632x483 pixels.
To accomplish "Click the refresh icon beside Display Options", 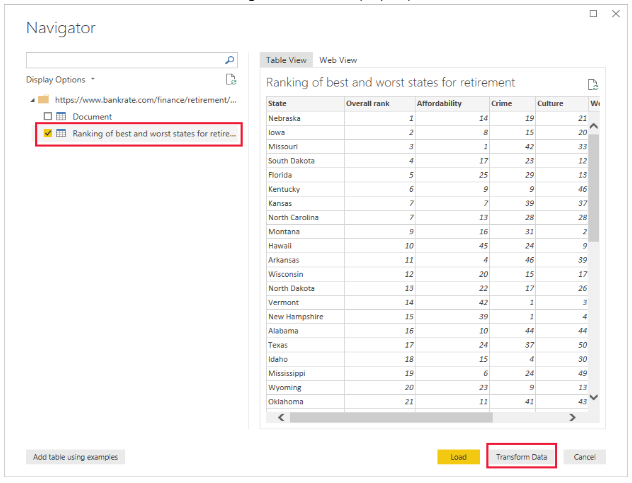I will tap(231, 79).
